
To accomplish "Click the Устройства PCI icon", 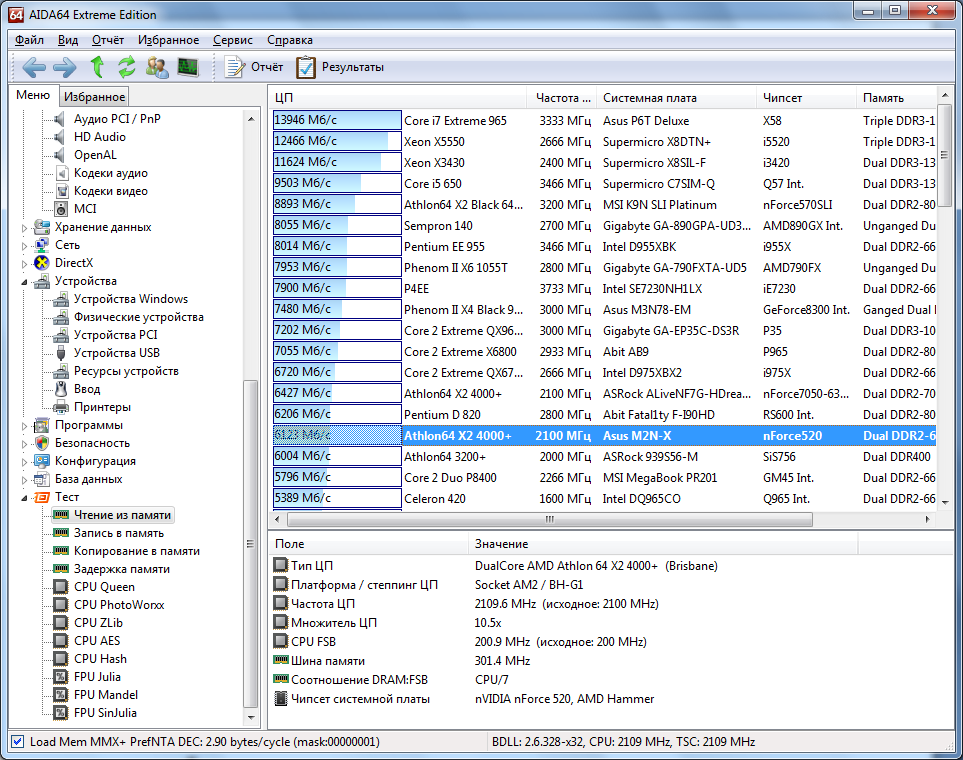I will pos(61,335).
